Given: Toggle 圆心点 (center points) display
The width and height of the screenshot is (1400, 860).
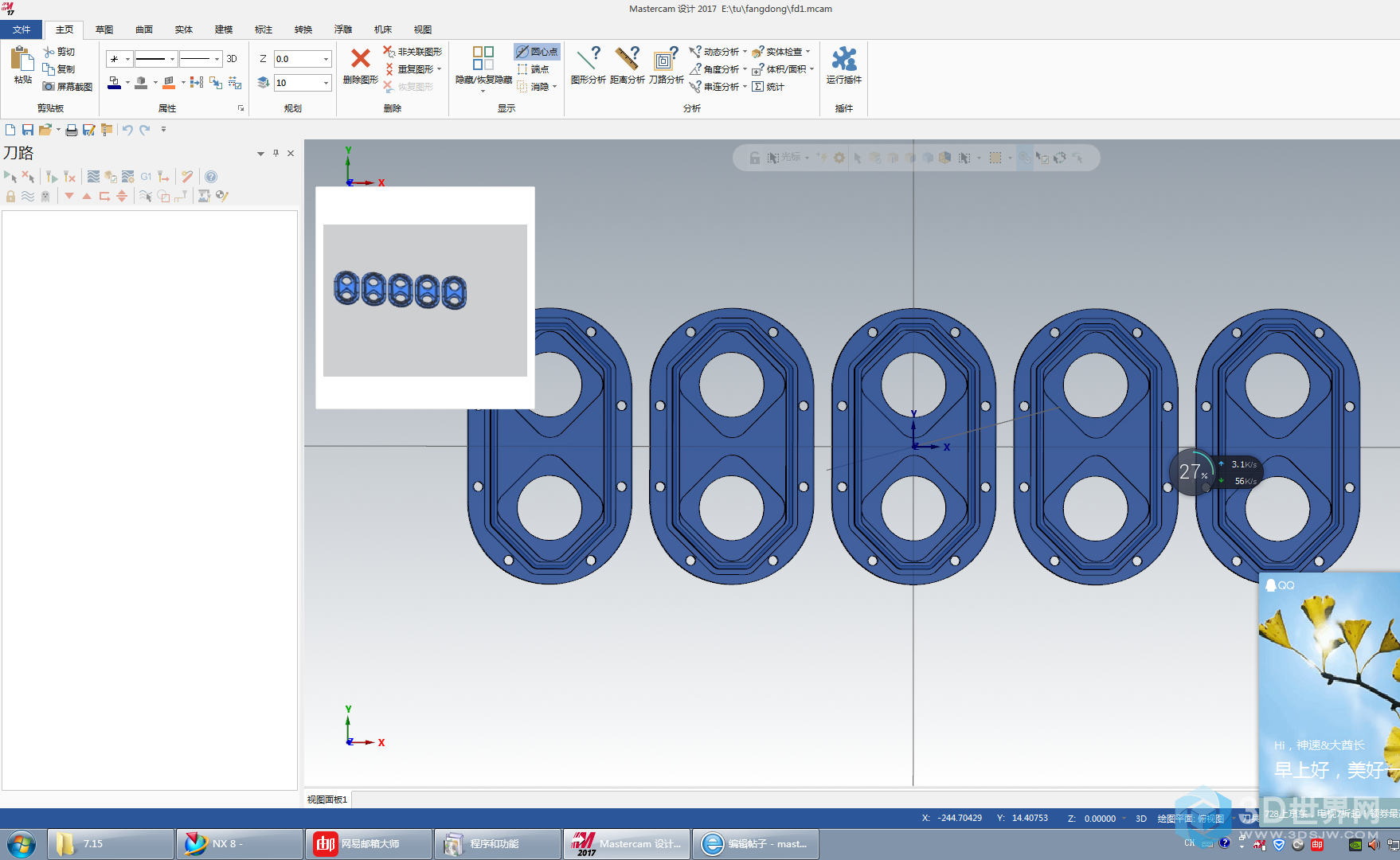Looking at the screenshot, I should click(x=537, y=52).
